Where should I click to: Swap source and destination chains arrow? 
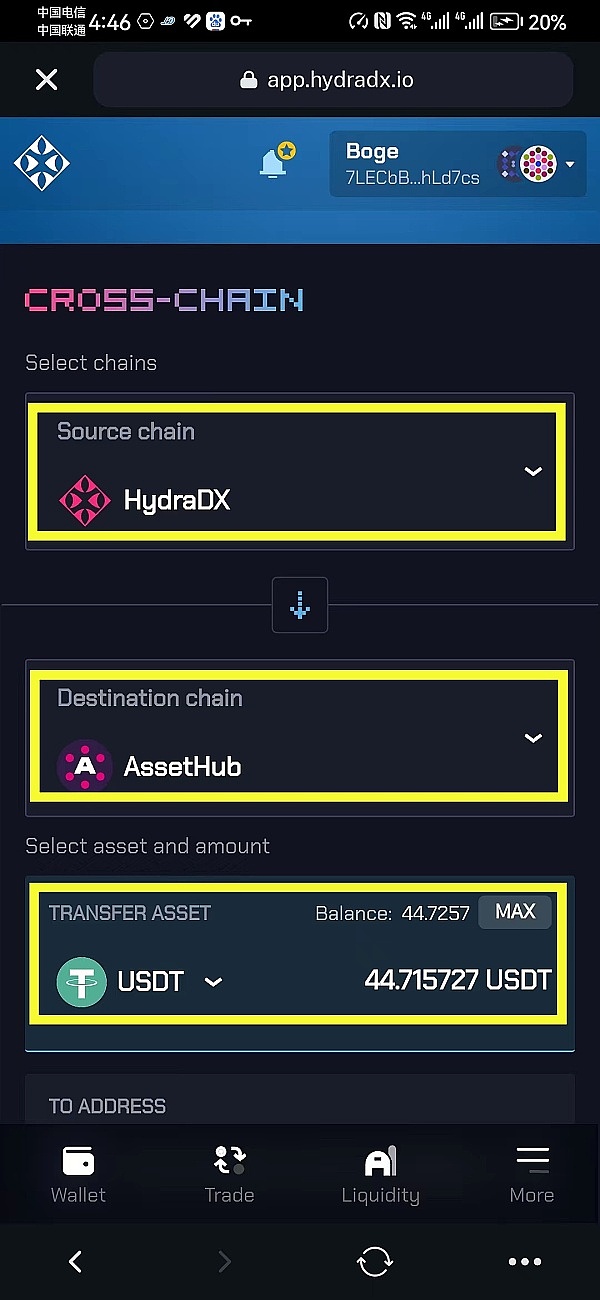(300, 605)
